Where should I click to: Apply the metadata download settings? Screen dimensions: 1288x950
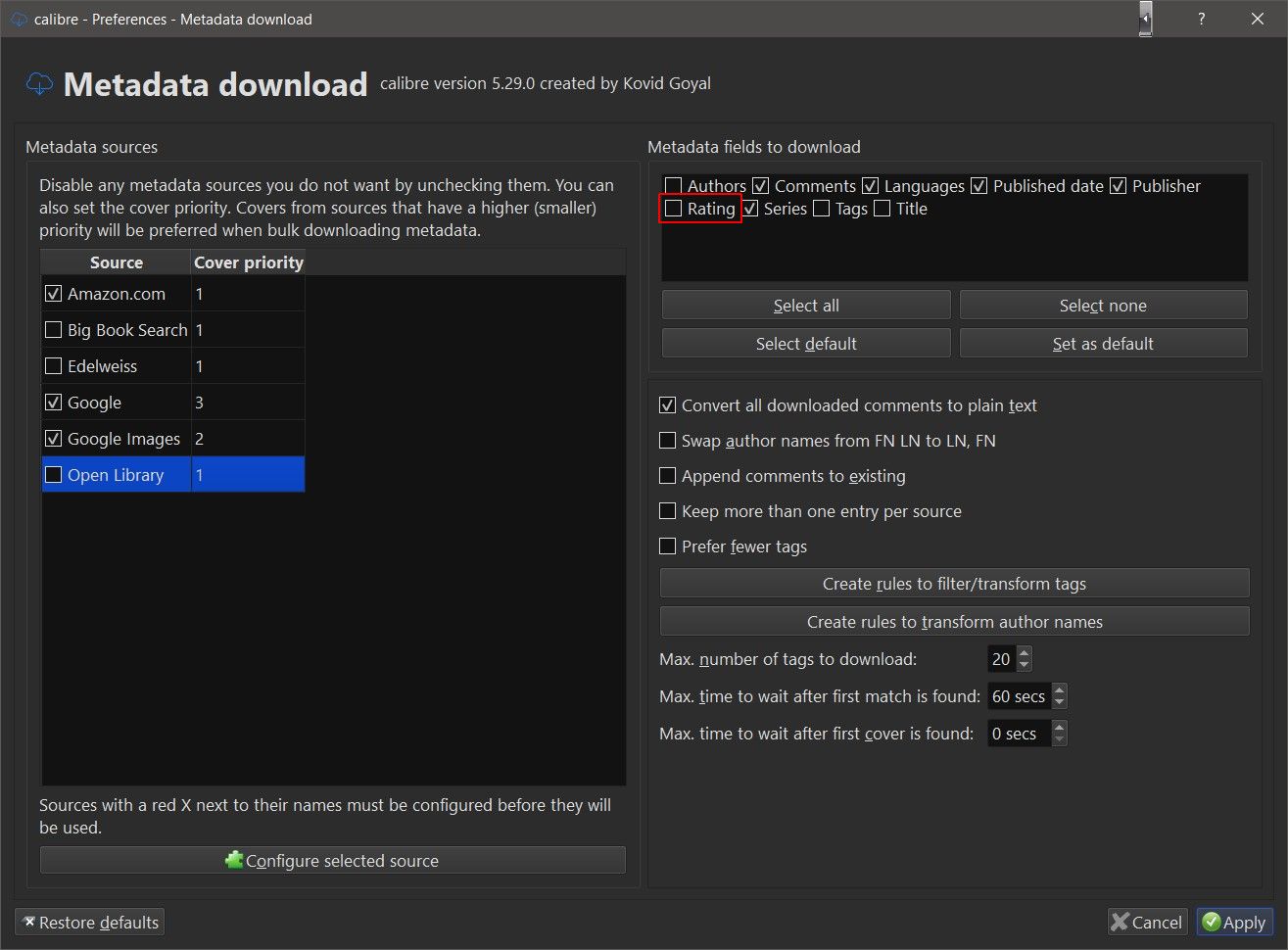coord(1234,923)
